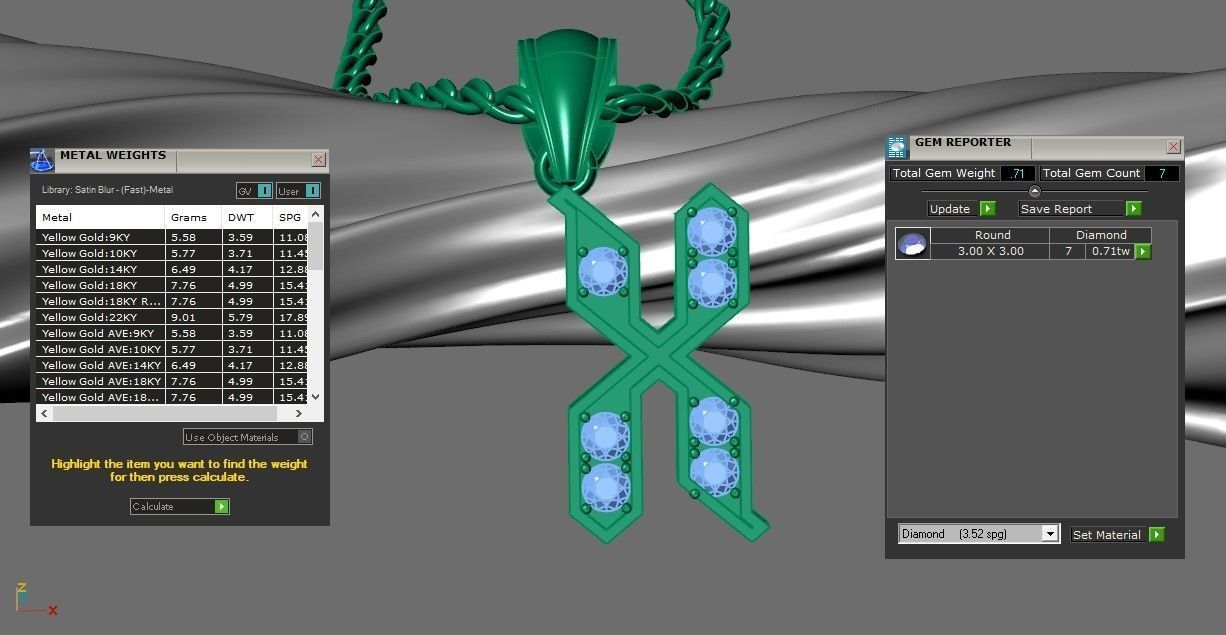The image size is (1226, 635).
Task: Select the Yellow Gold:10KY row
Action: (172, 253)
